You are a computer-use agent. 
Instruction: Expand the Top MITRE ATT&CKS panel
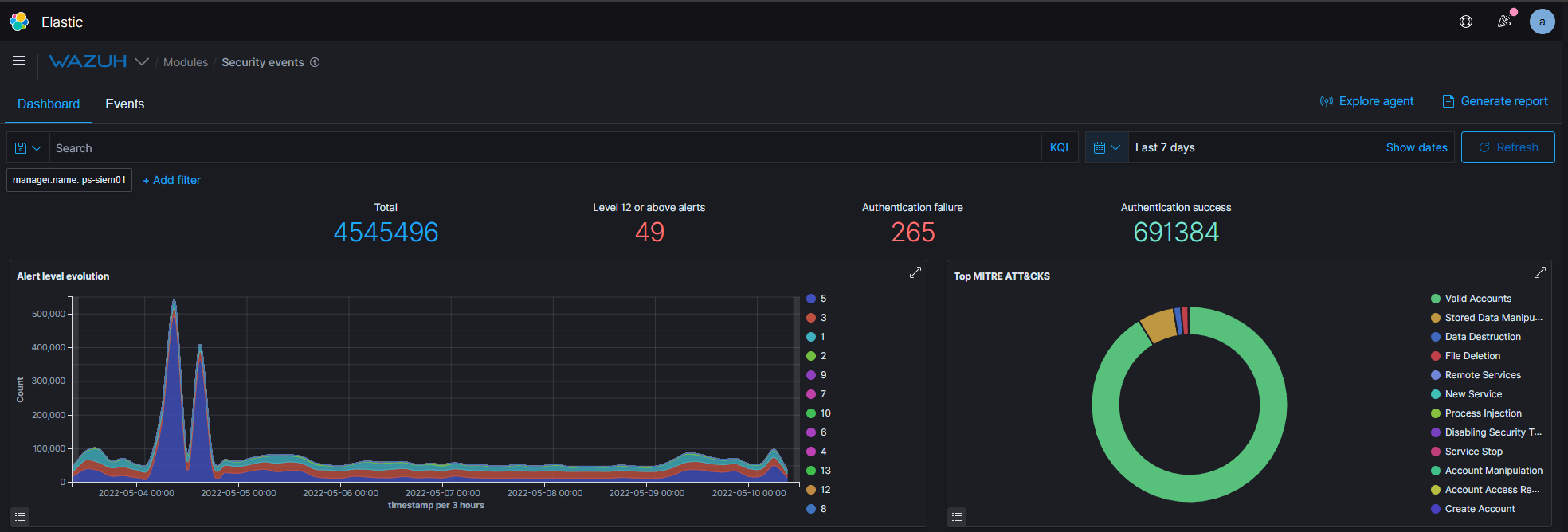(x=1540, y=272)
